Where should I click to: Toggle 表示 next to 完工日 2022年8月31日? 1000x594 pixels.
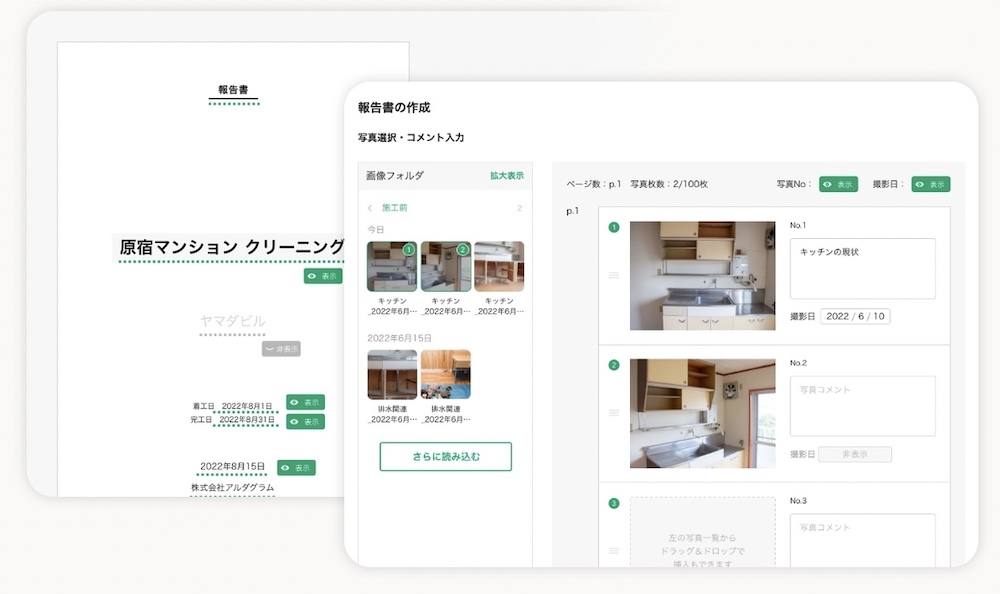(x=305, y=422)
